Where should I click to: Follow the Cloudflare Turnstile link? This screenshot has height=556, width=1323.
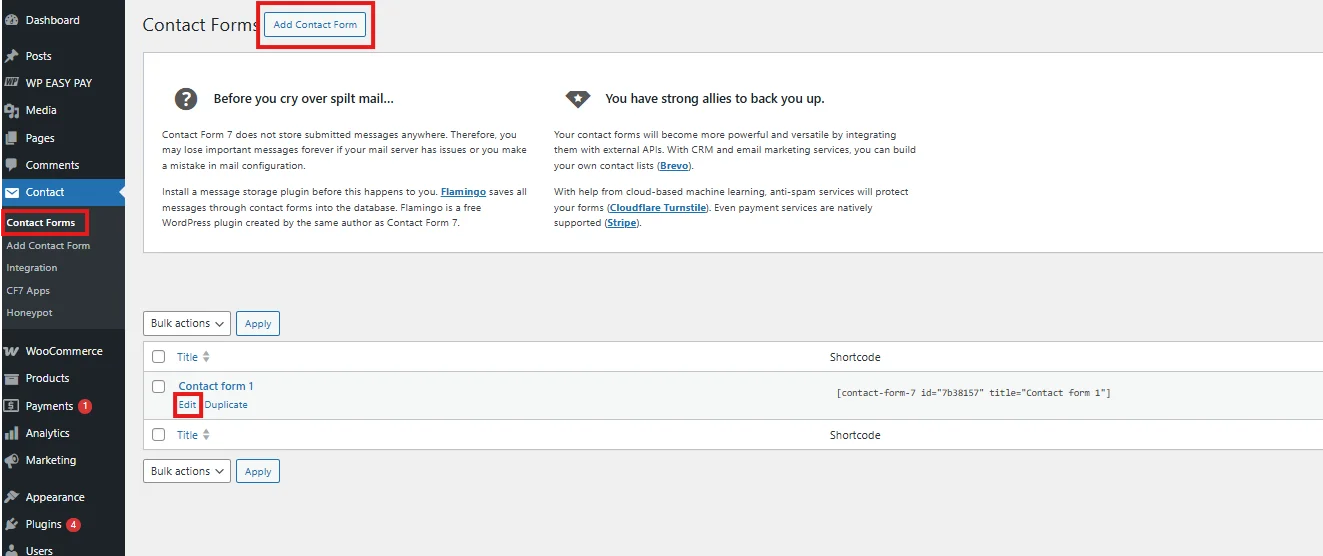[x=658, y=208]
